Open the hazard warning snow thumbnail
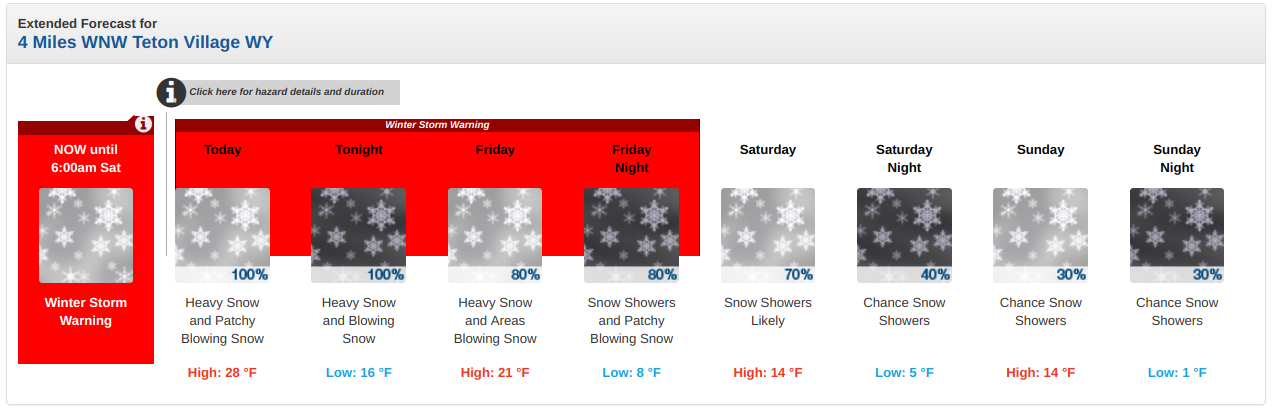This screenshot has width=1274, height=410. point(86,236)
